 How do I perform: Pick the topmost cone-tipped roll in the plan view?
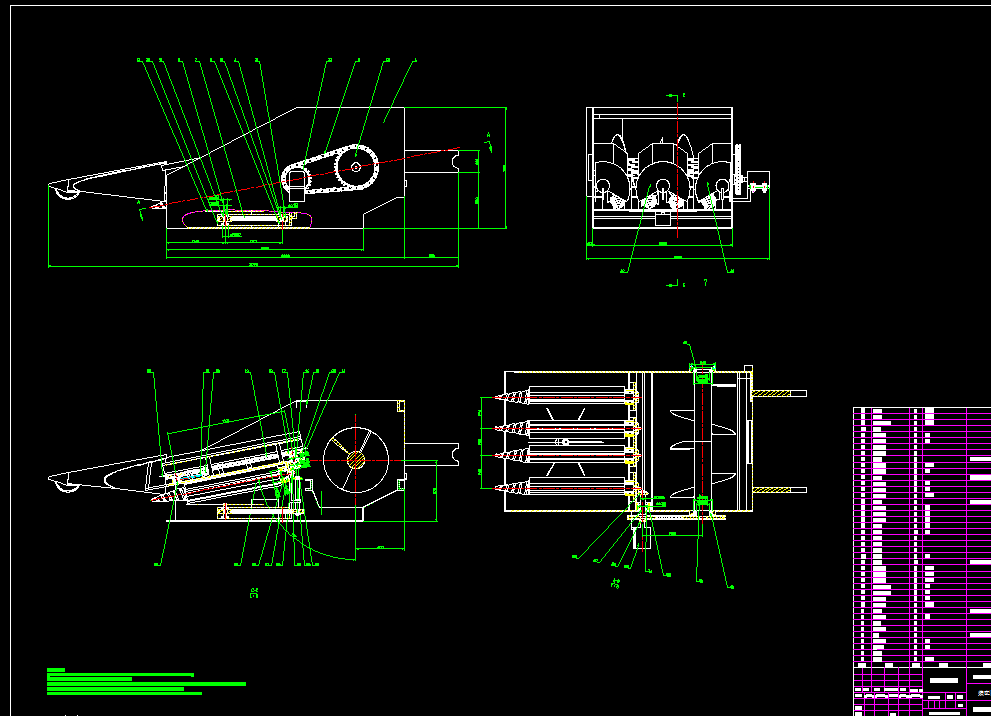[x=566, y=396]
